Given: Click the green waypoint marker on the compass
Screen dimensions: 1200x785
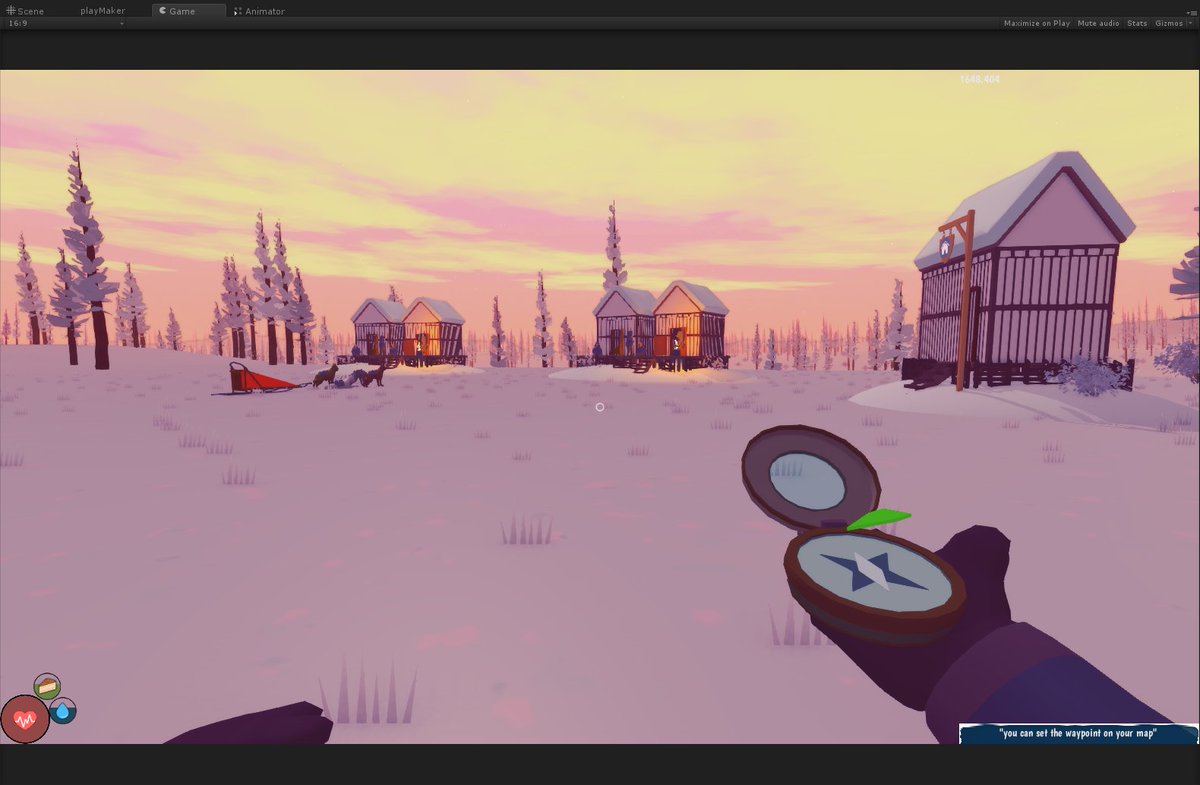Looking at the screenshot, I should (x=878, y=520).
